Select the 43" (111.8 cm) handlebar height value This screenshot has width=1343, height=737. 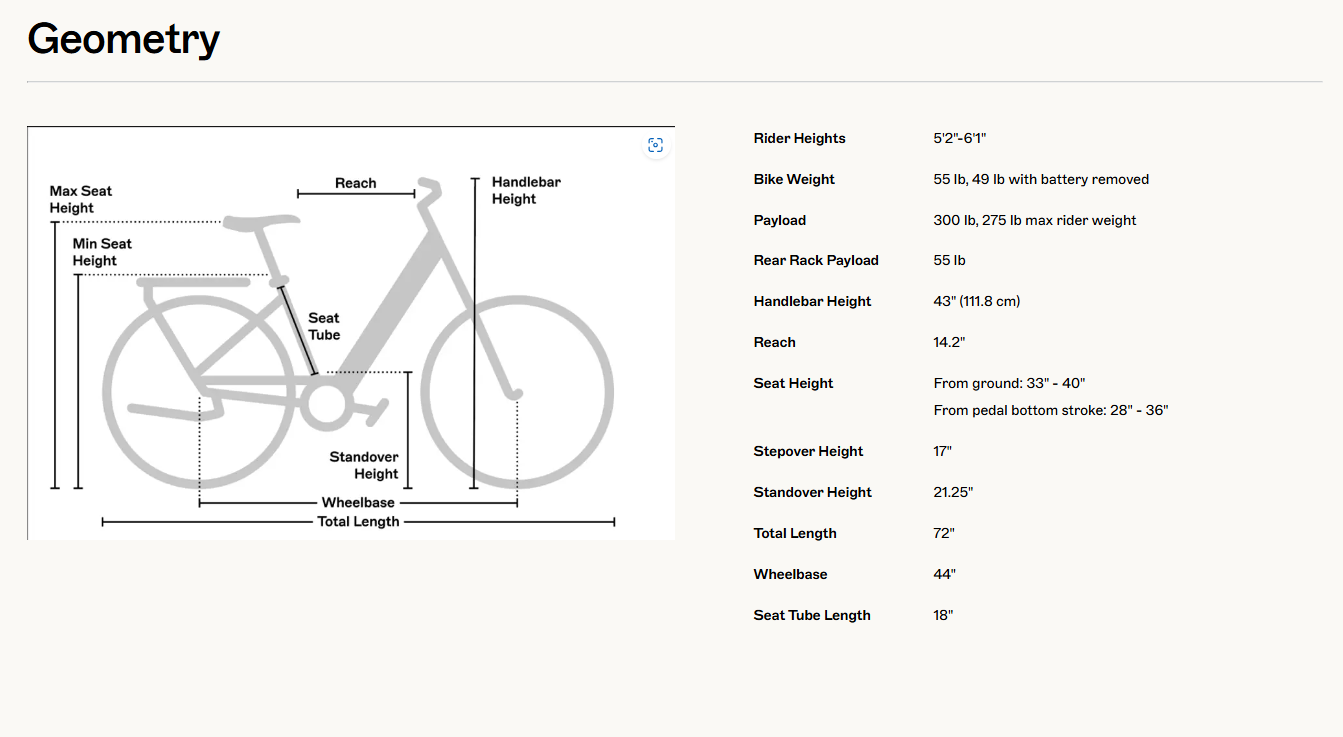976,301
